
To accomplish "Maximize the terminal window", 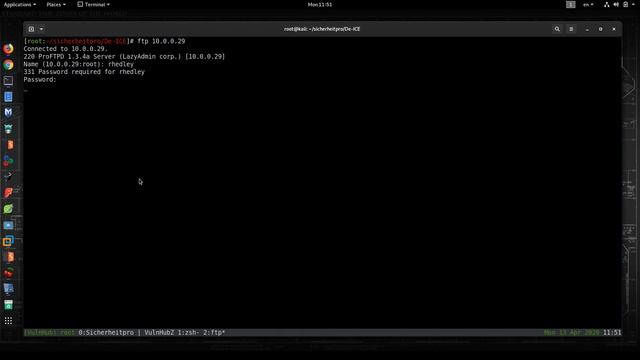I will point(600,29).
